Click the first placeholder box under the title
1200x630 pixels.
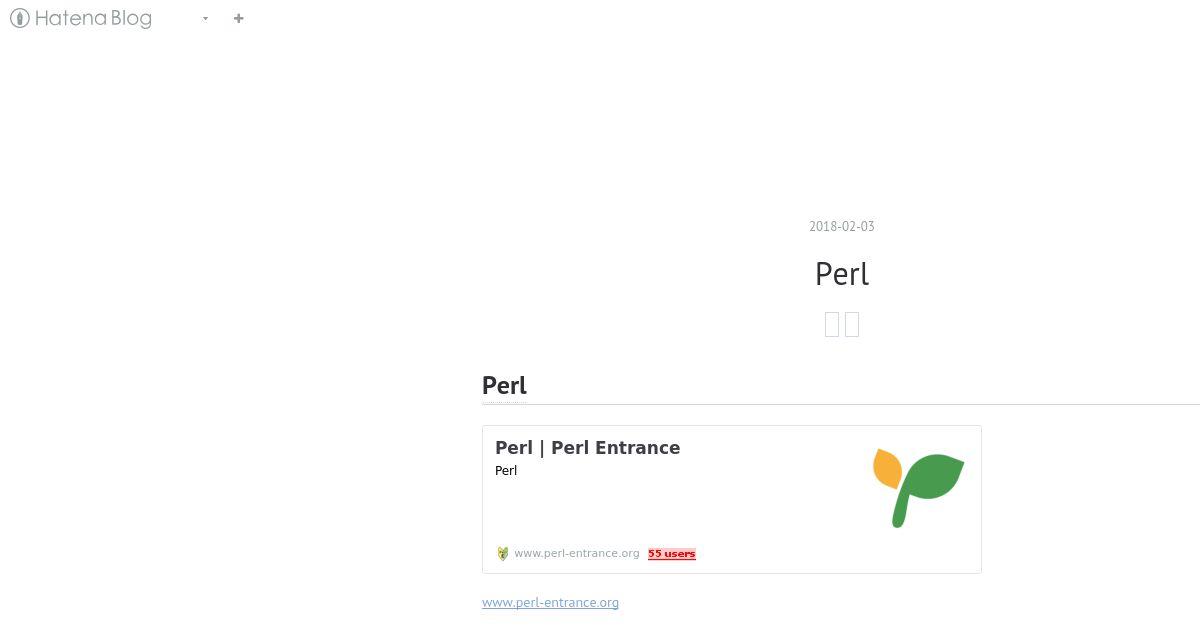pyautogui.click(x=832, y=324)
